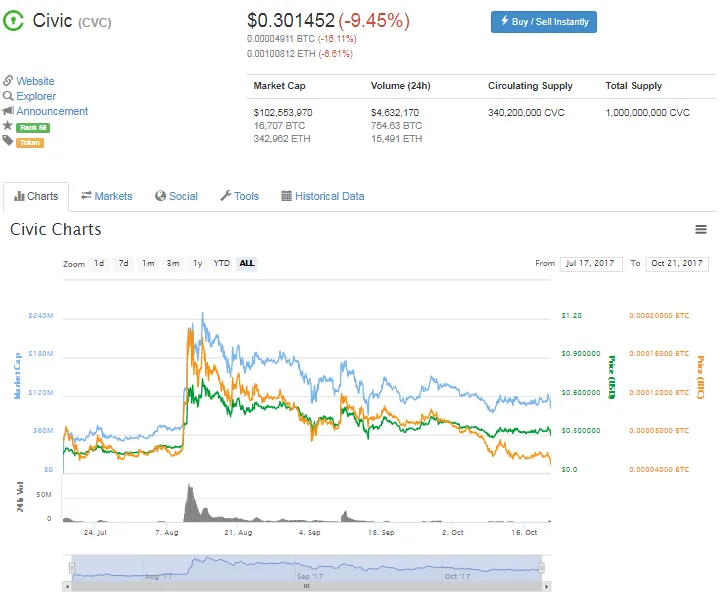725x597 pixels.
Task: Click the $0.301452 price value
Action: pos(290,21)
